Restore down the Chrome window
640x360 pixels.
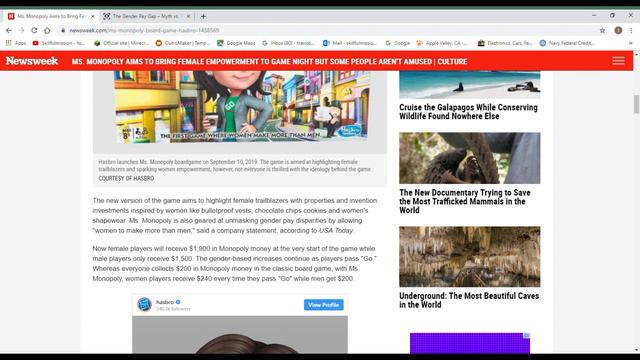(x=612, y=16)
